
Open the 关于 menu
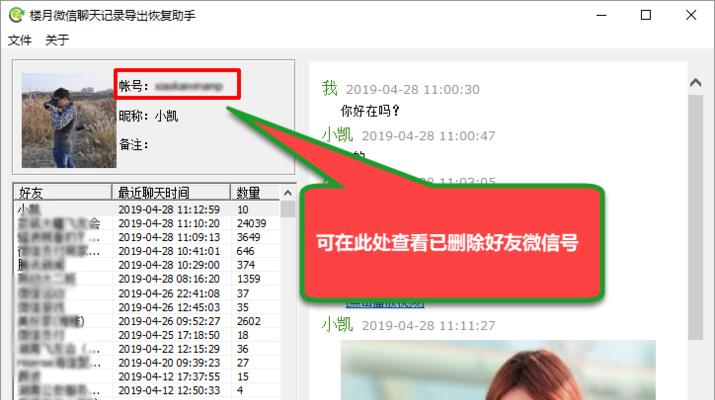pos(57,40)
